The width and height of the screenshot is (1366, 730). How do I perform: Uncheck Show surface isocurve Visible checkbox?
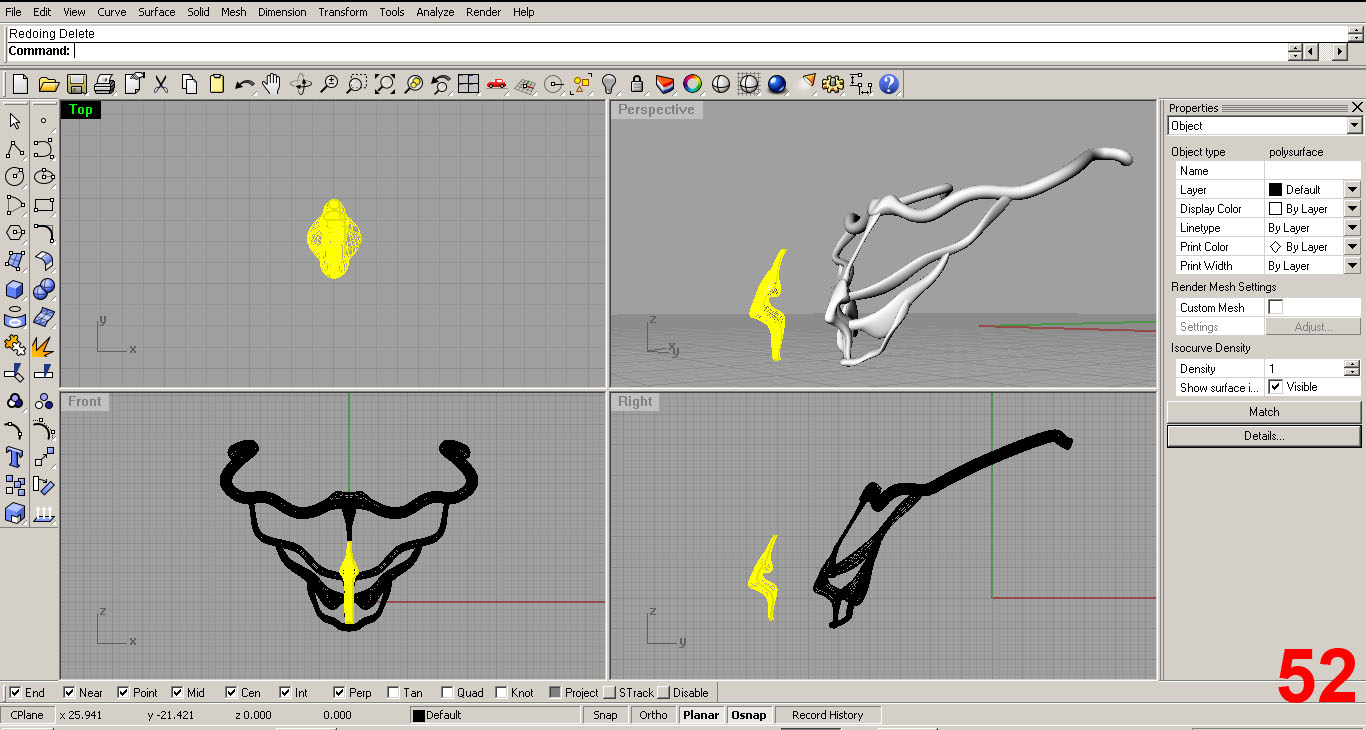1275,387
